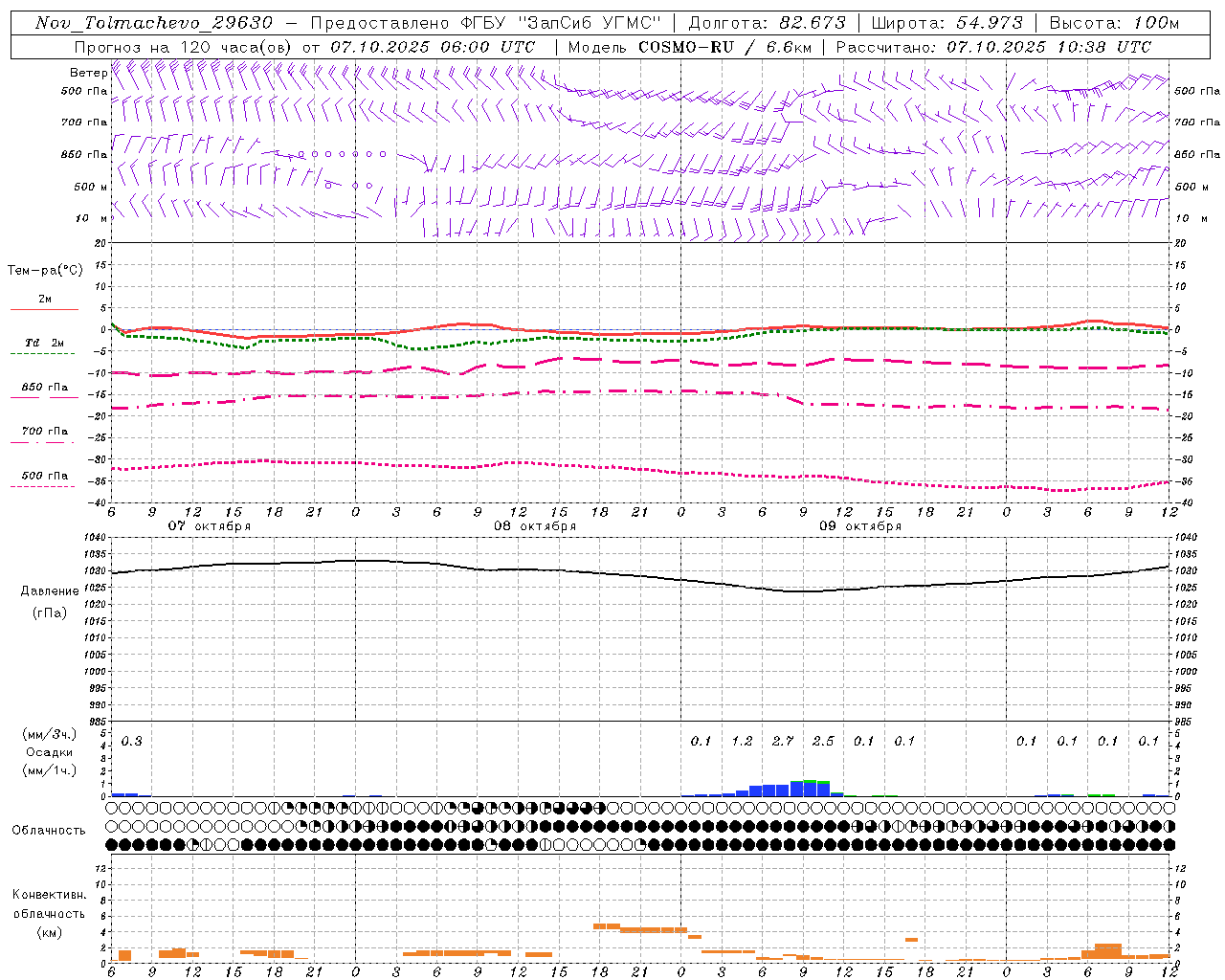Click the 09 октября date label

tap(860, 525)
